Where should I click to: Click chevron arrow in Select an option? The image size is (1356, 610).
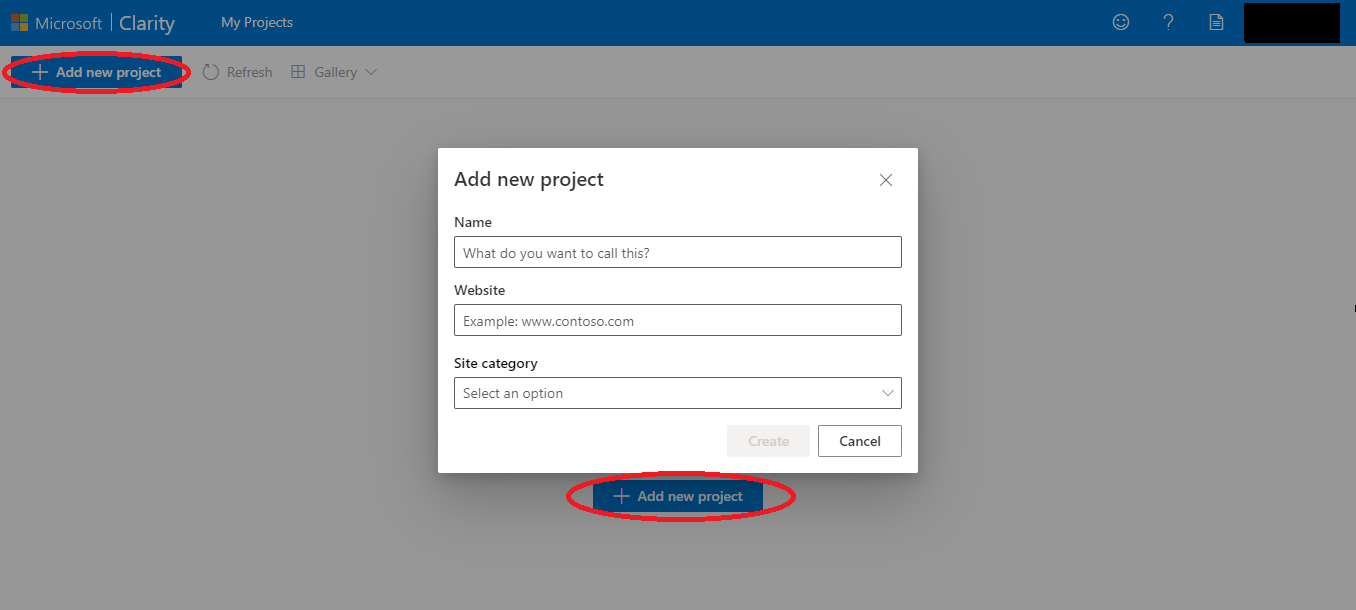[x=888, y=393]
